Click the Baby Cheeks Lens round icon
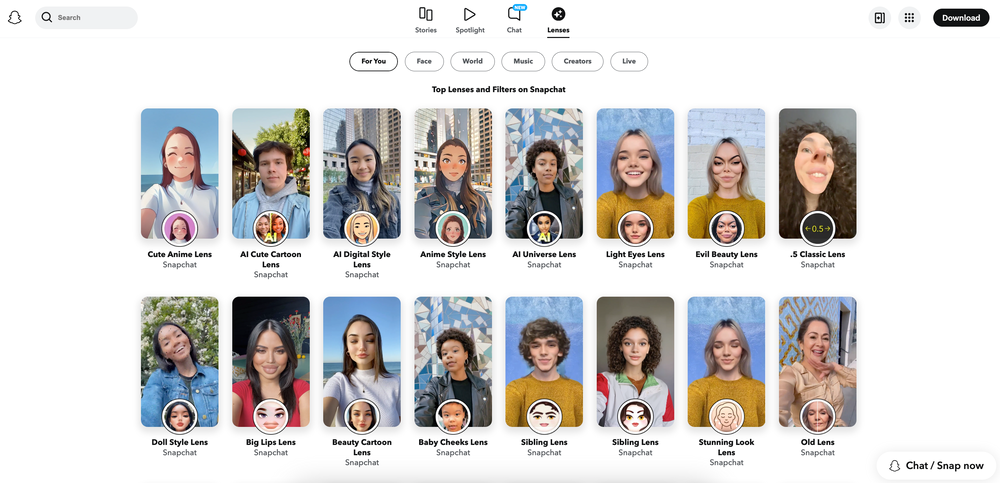Screen dimensions: 1000x483 click(x=453, y=417)
